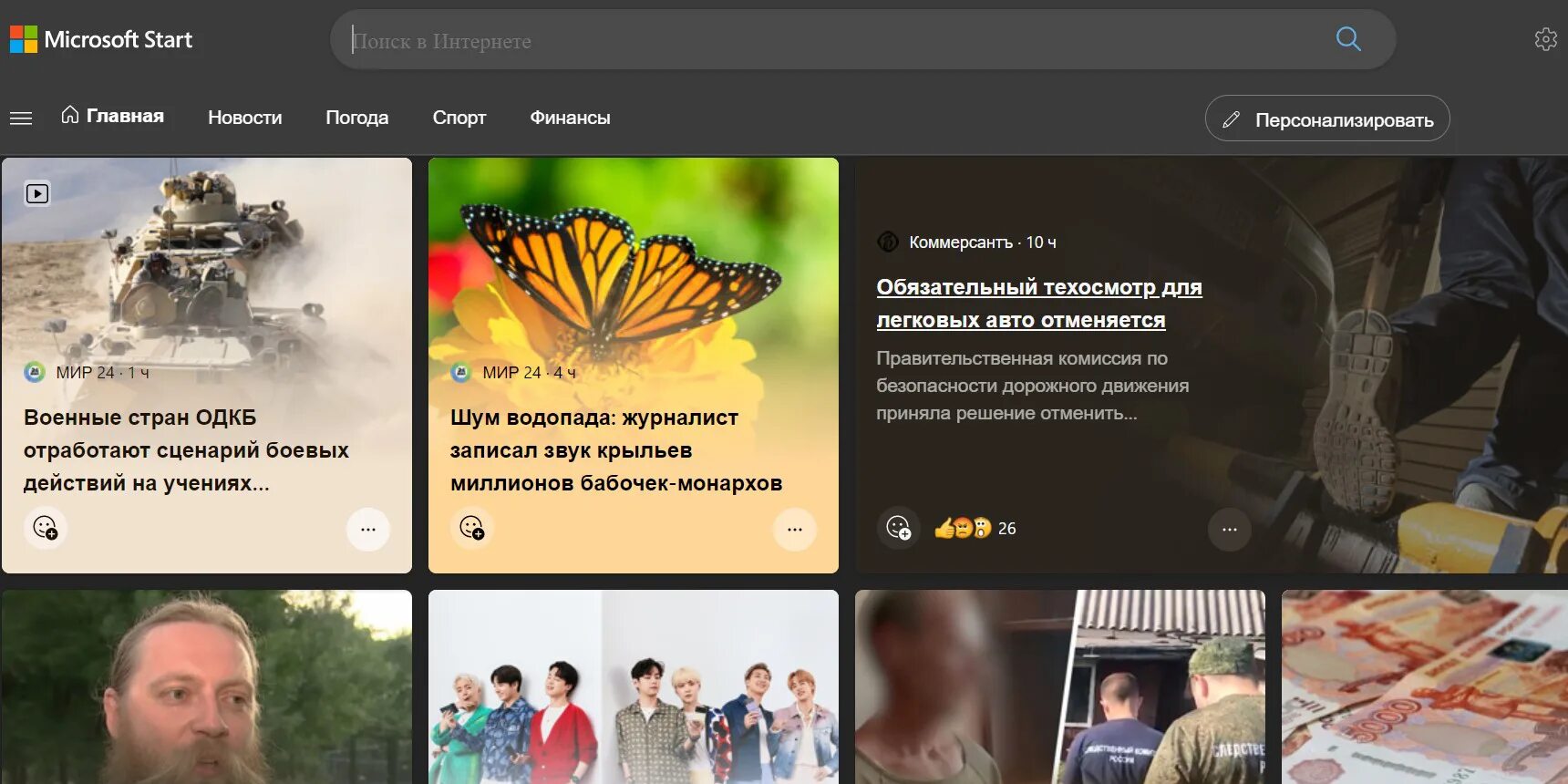Open more options on the butterfly card
Screen dimensions: 1568x784
(x=795, y=530)
